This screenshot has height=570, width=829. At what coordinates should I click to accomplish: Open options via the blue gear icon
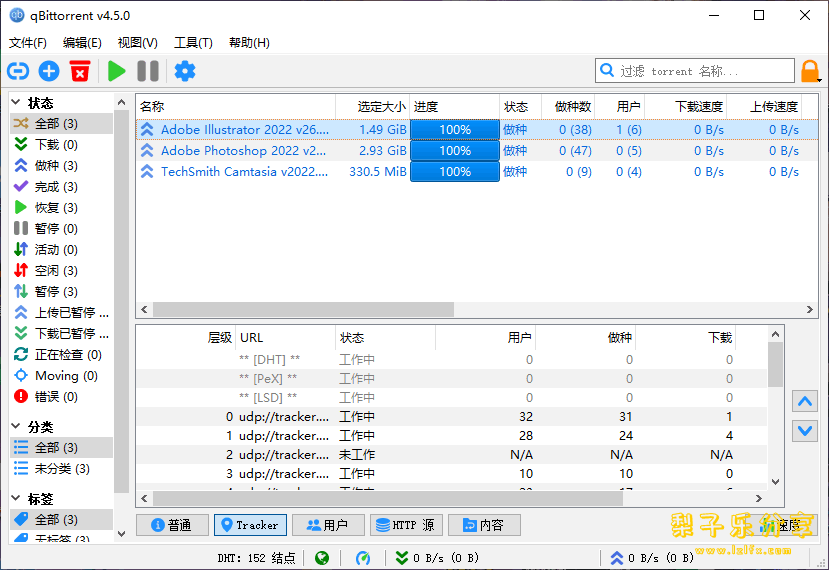[185, 71]
